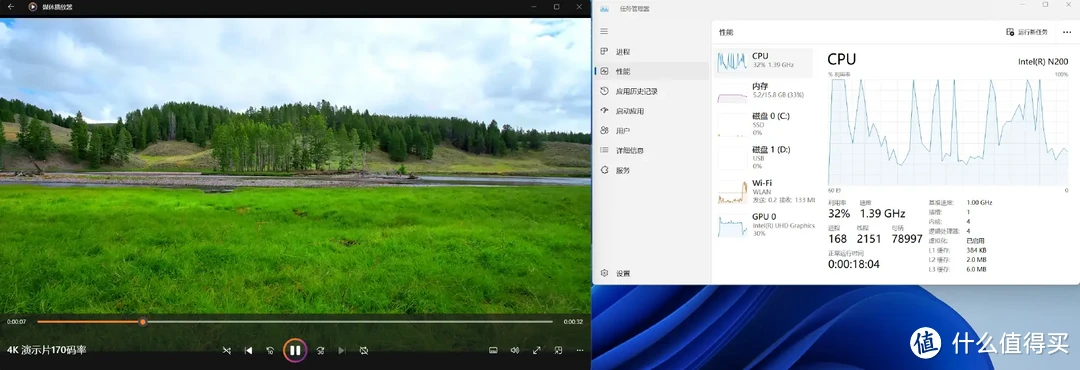Screen dimensions: 1080x370
Task: Enter fullscreen video mode
Action: click(x=537, y=350)
